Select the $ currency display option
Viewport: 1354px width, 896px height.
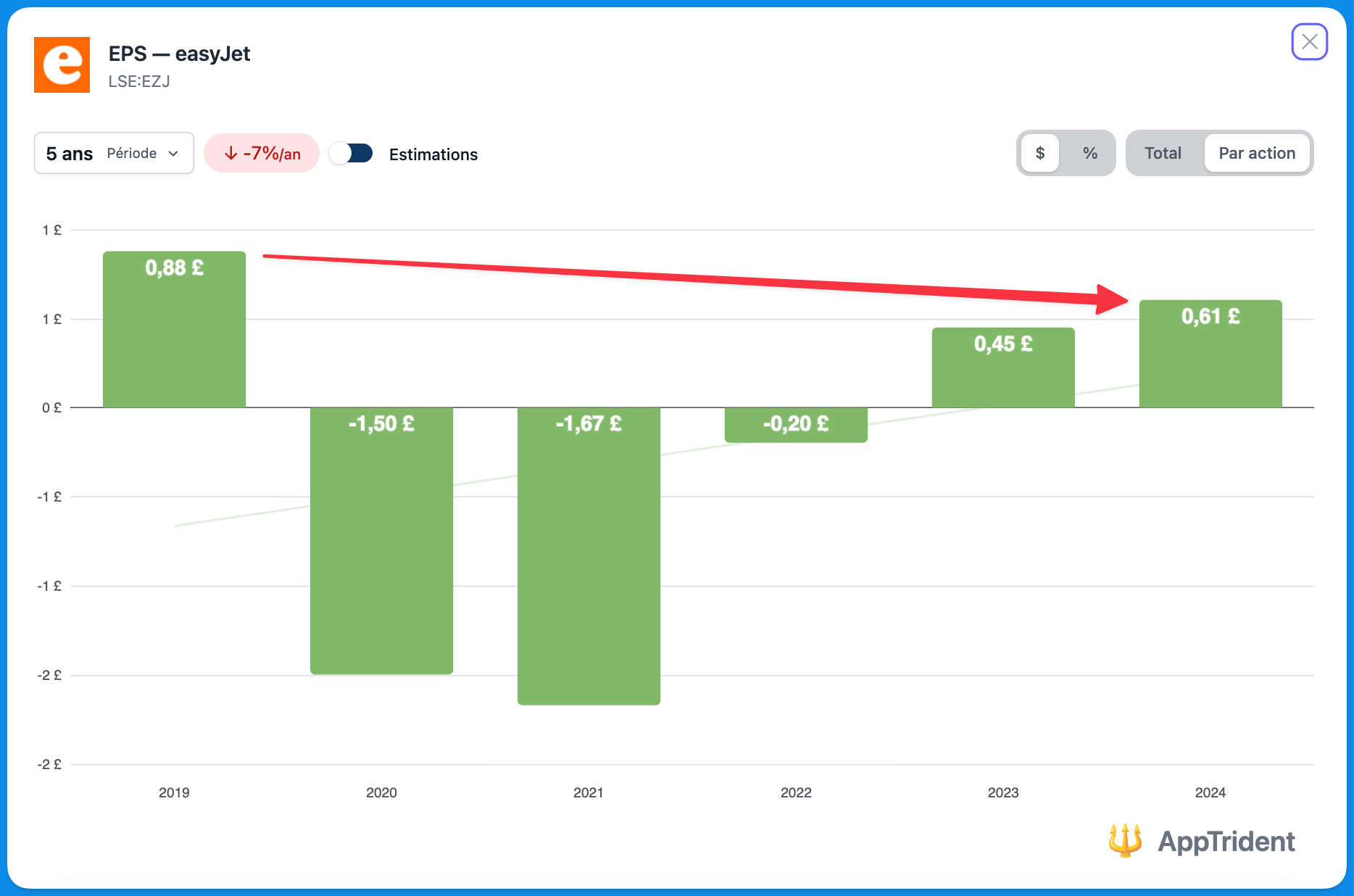tap(1040, 154)
